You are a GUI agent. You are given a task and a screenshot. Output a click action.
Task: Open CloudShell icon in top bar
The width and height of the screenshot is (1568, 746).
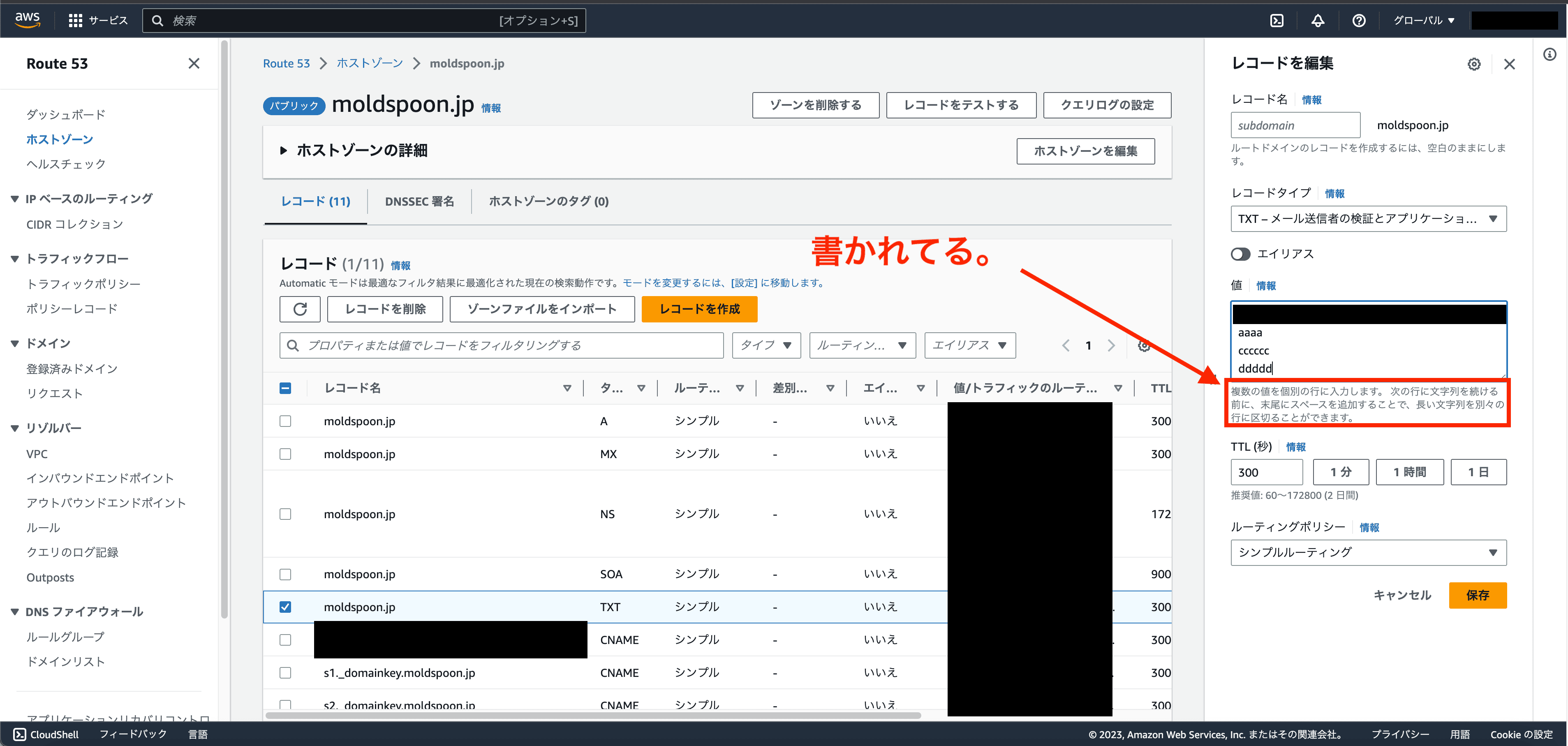[1277, 21]
